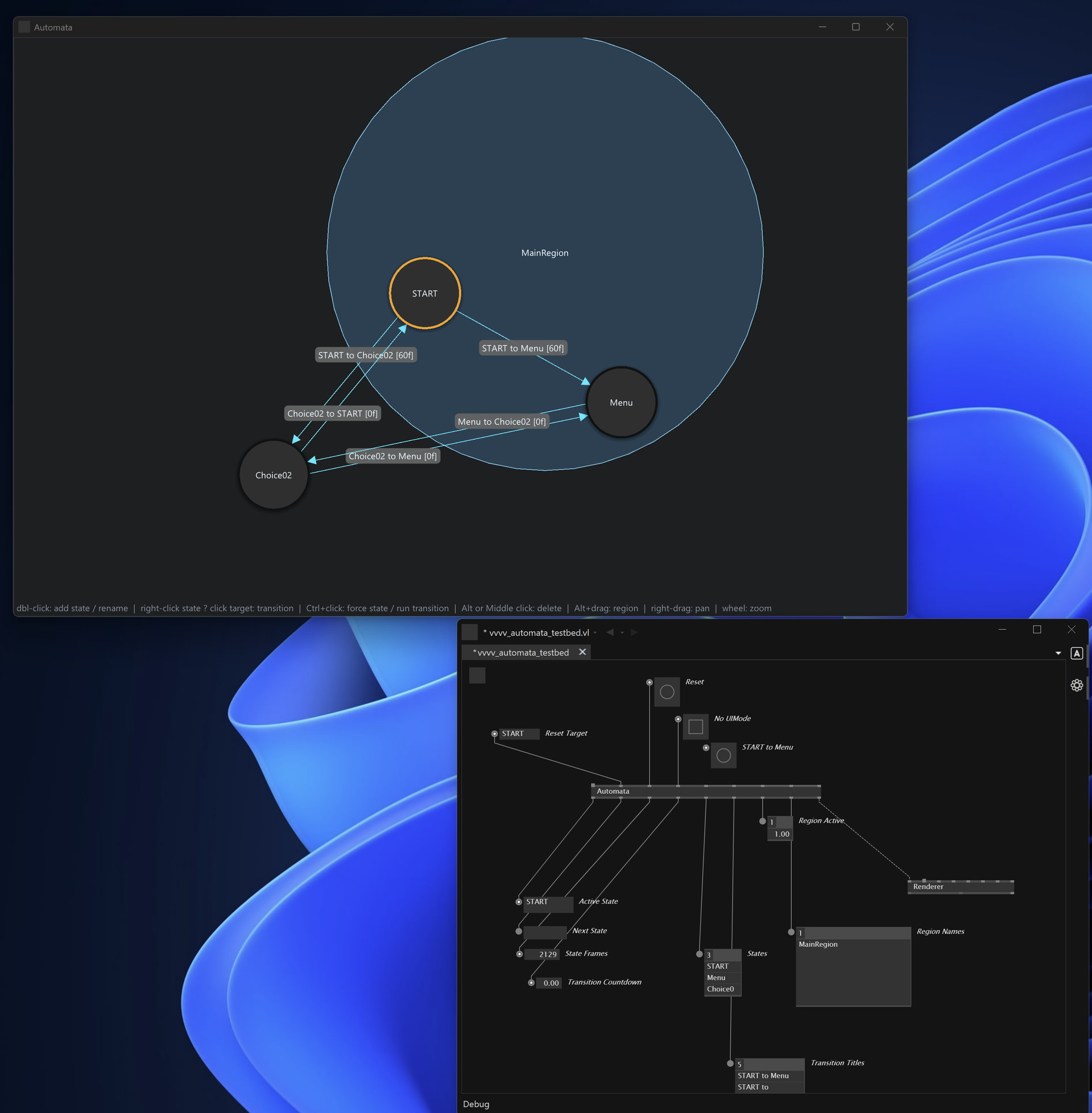
Task: Click the forward navigation arrow in the title bar
Action: pyautogui.click(x=634, y=632)
